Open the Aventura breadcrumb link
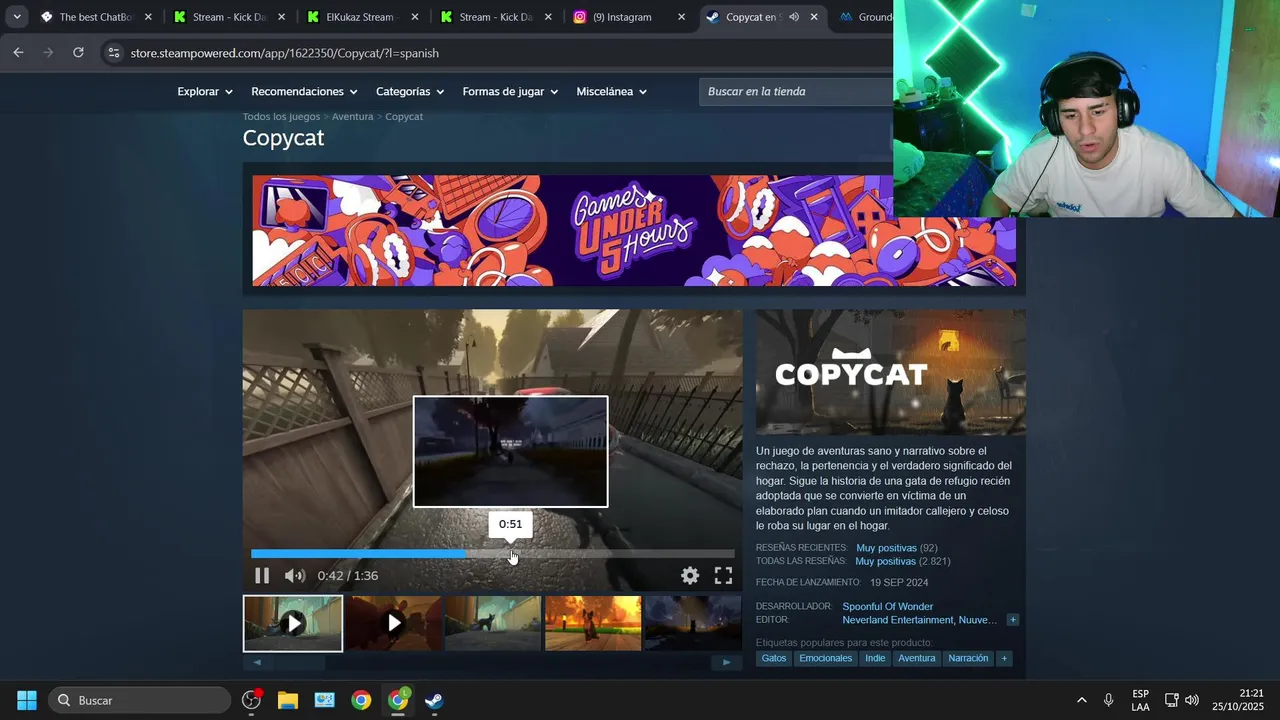 coord(352,117)
